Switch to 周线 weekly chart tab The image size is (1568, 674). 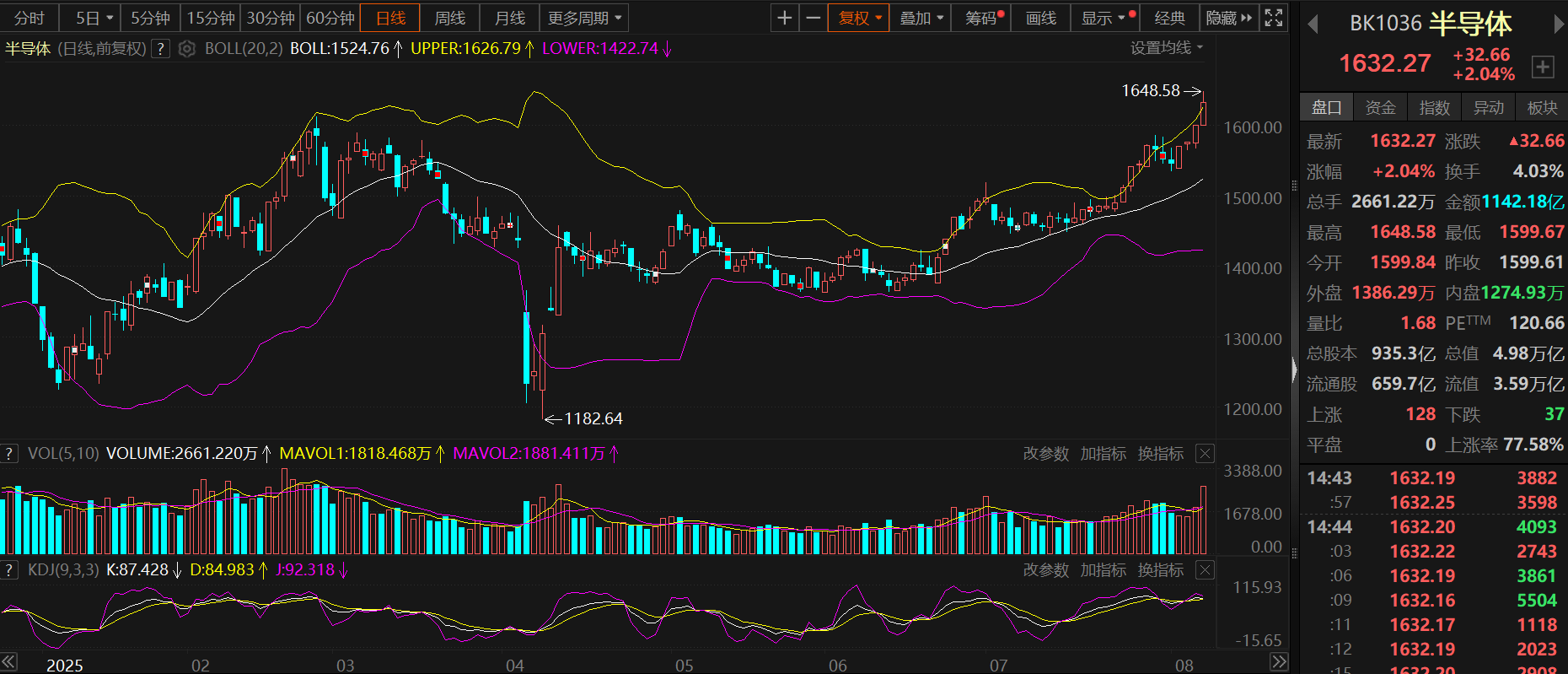(449, 18)
